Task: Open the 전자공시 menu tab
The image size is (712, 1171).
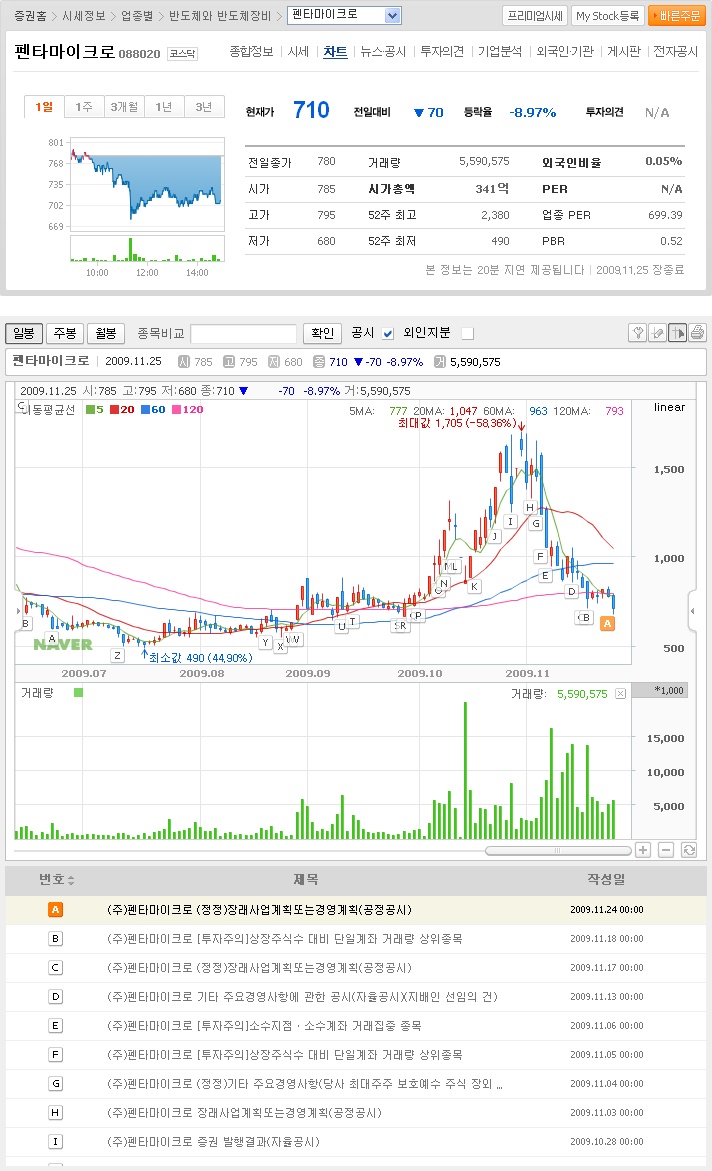Action: click(x=675, y=52)
